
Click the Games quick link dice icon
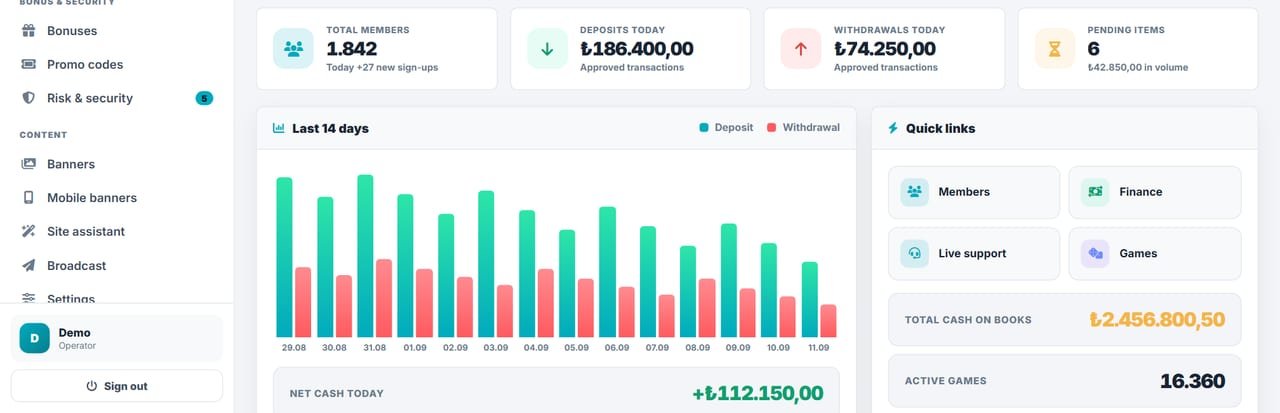(1095, 254)
